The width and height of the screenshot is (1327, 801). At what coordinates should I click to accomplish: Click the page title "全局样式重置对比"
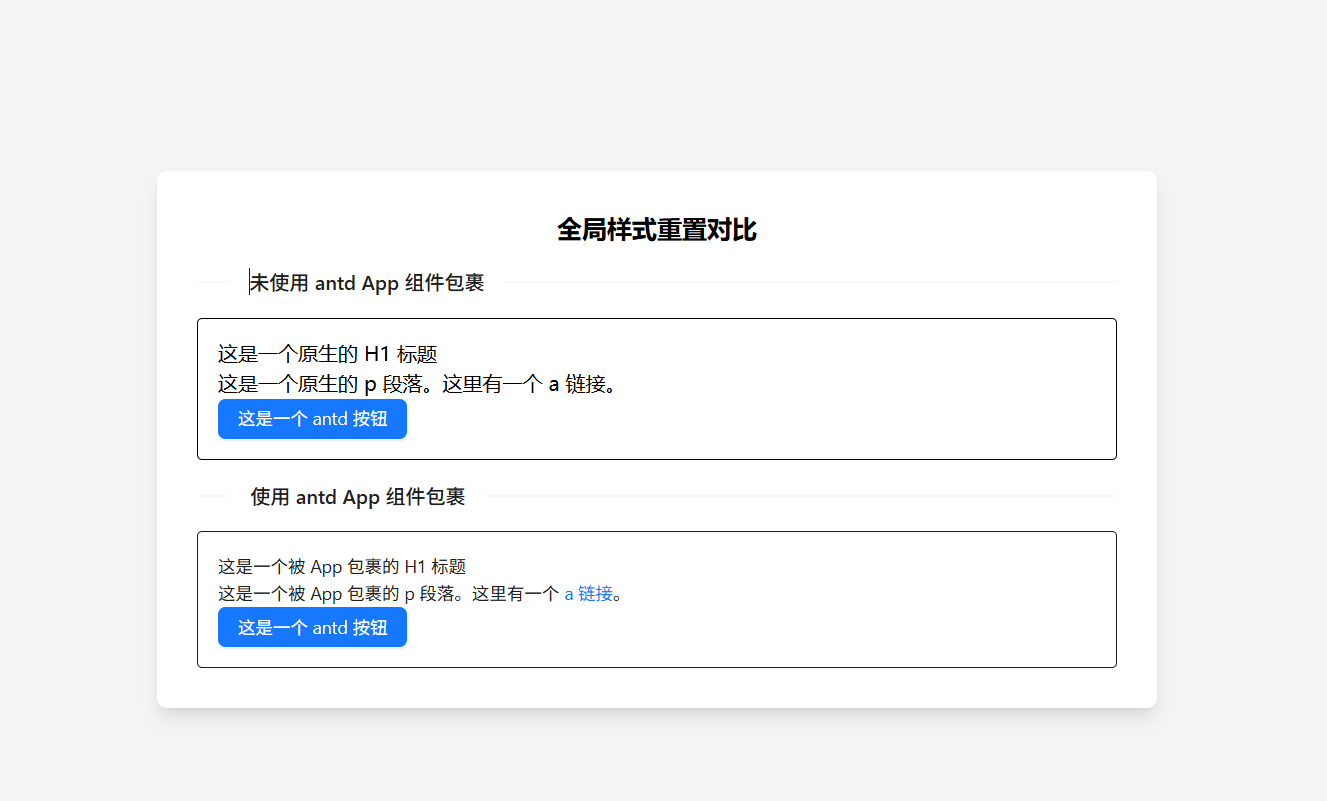point(656,230)
